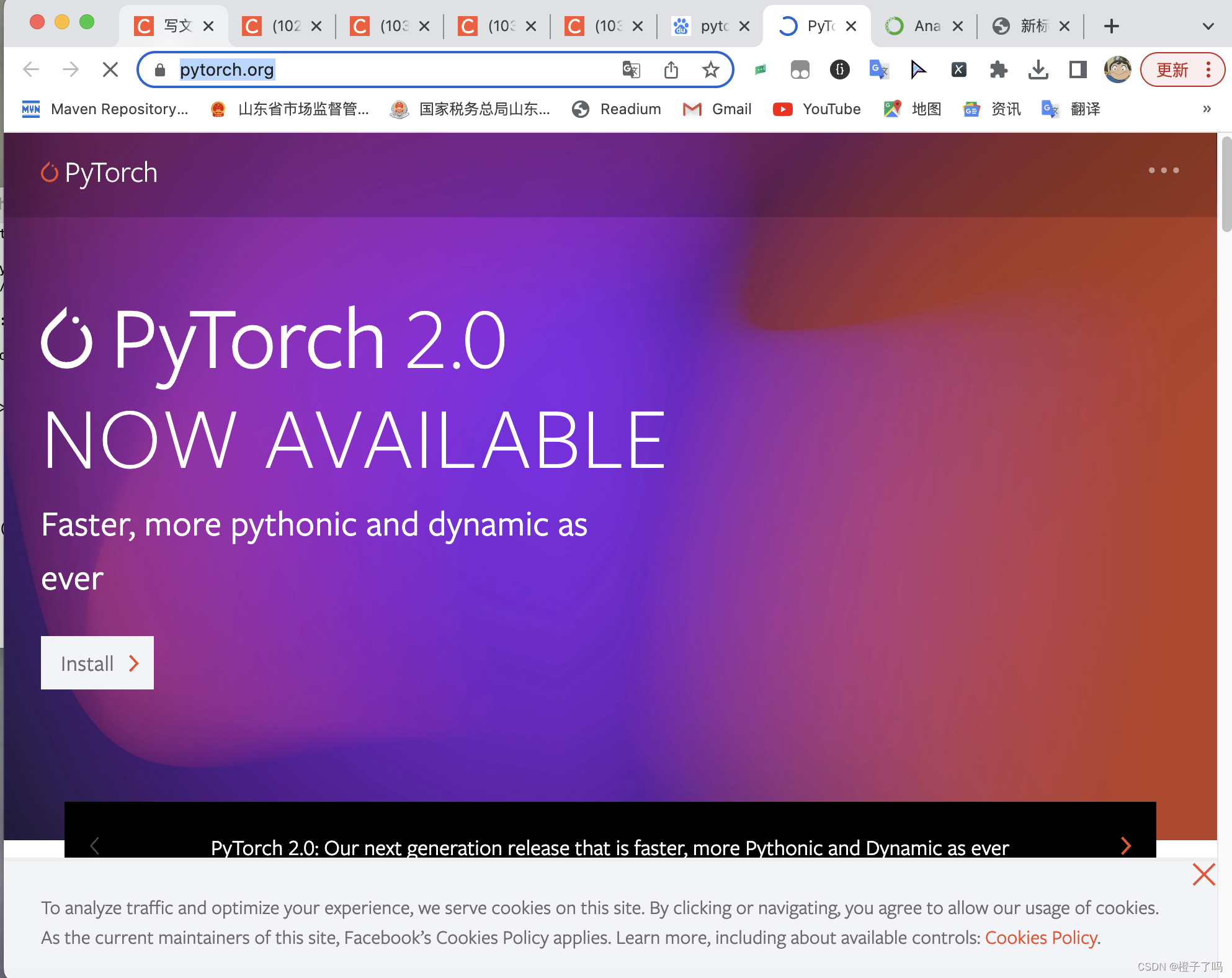This screenshot has width=1232, height=978.
Task: Open the tab search dropdown arrow
Action: (1208, 26)
